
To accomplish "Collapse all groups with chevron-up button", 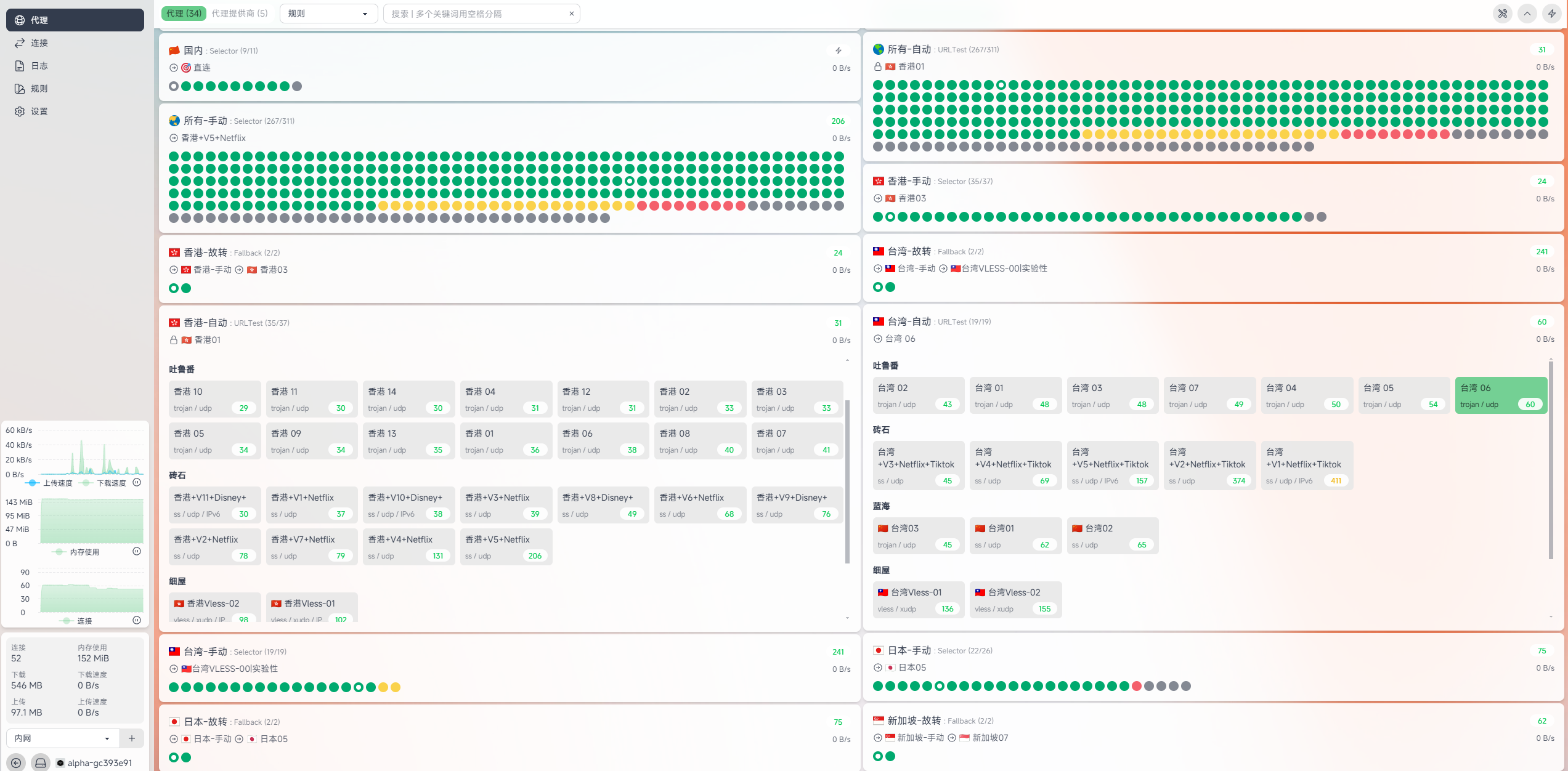I will (x=1527, y=14).
